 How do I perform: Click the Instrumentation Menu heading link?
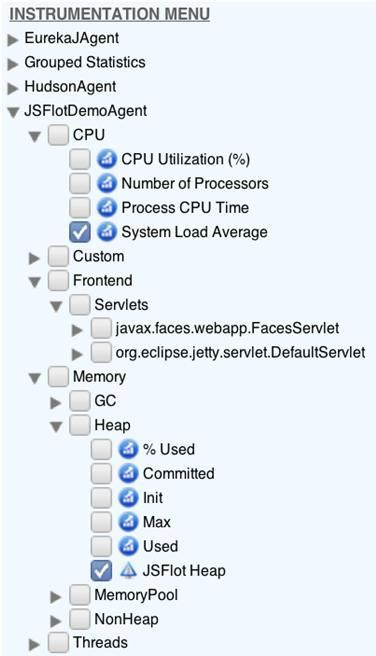110,14
